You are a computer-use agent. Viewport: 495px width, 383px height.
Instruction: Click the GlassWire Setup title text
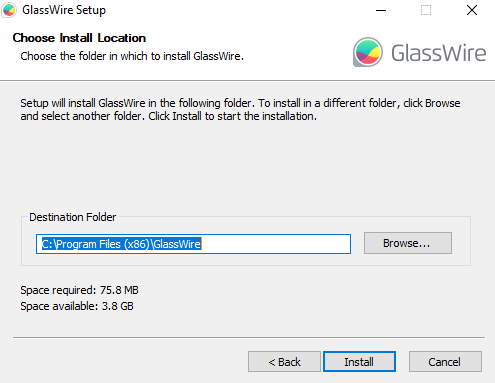pyautogui.click(x=64, y=10)
